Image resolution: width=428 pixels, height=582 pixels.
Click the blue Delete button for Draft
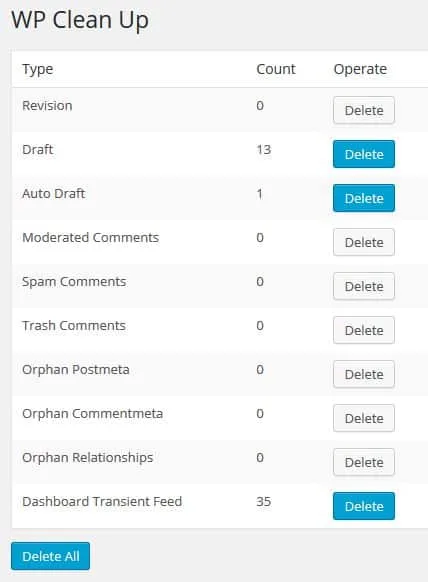[364, 154]
